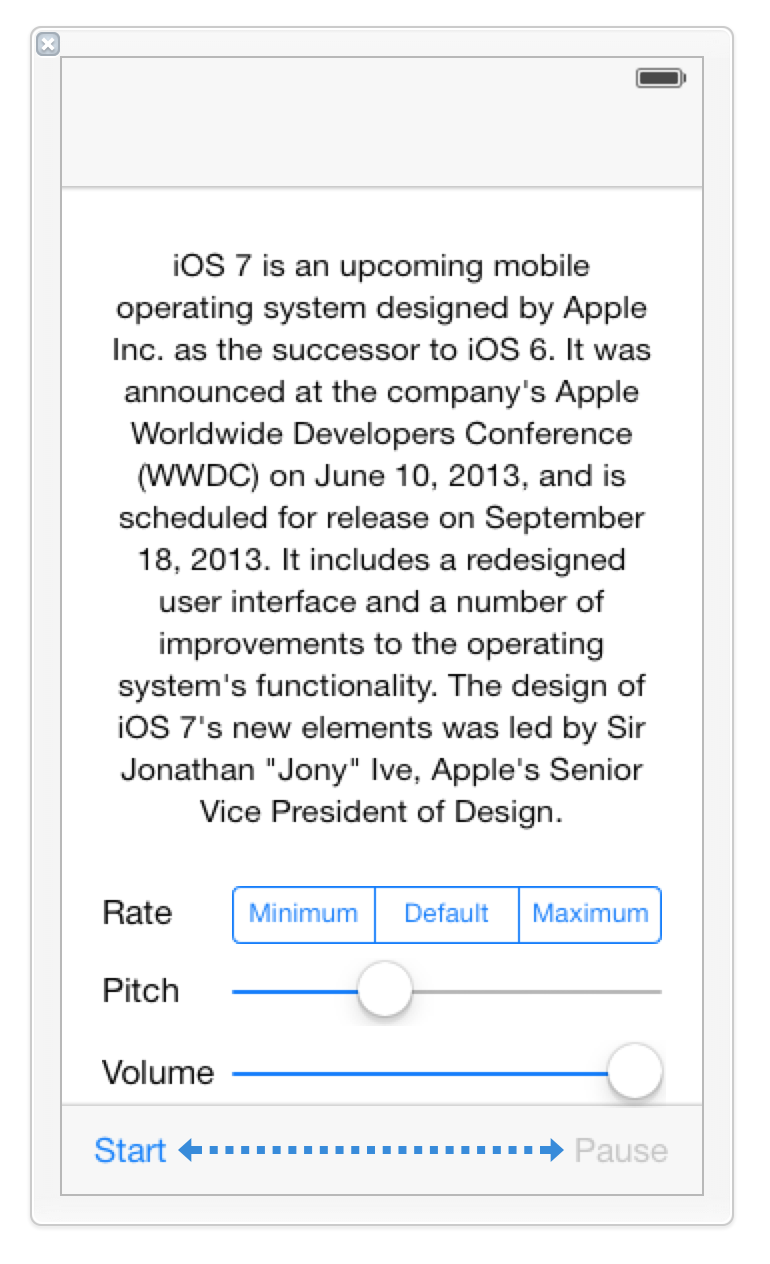Click the iOS 7 description text view
The image size is (770, 1264).
tap(382, 539)
